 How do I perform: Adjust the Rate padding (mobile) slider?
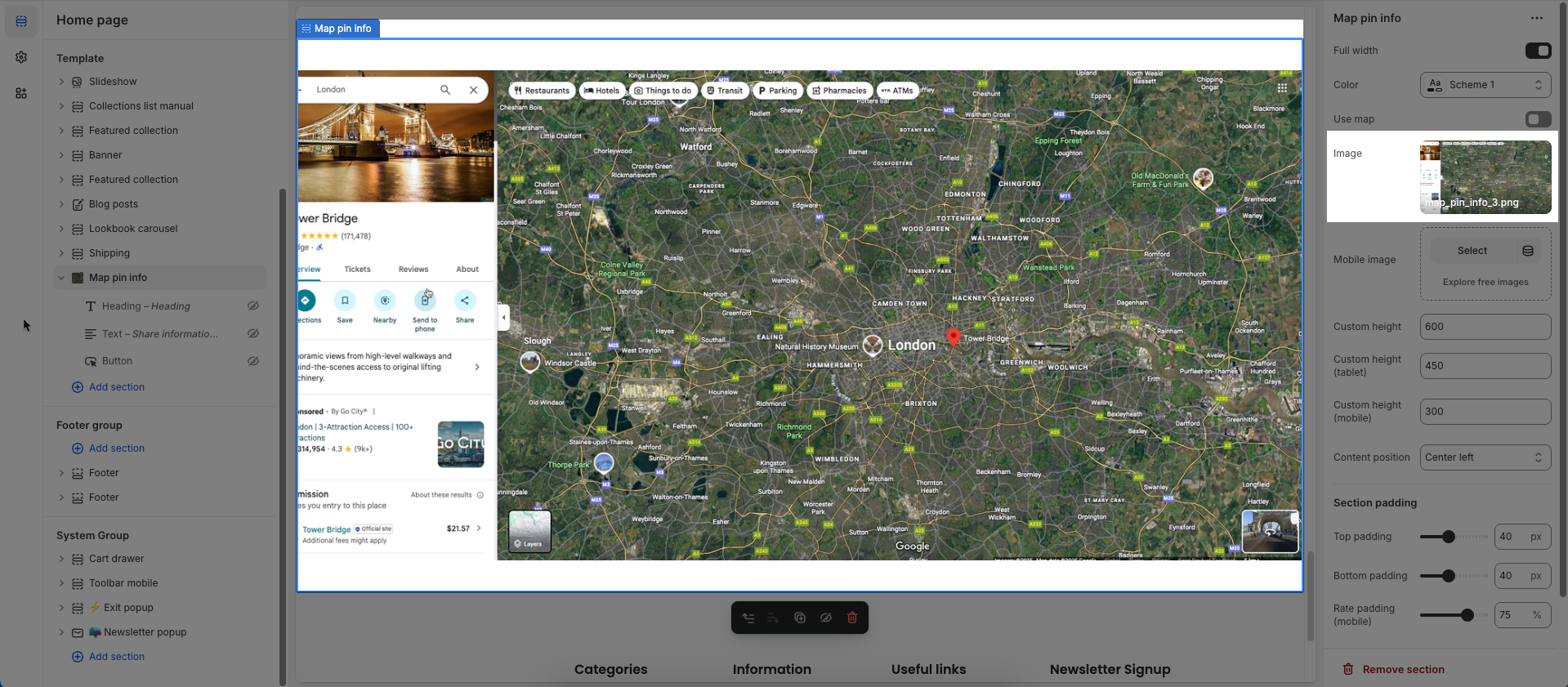pos(1467,615)
